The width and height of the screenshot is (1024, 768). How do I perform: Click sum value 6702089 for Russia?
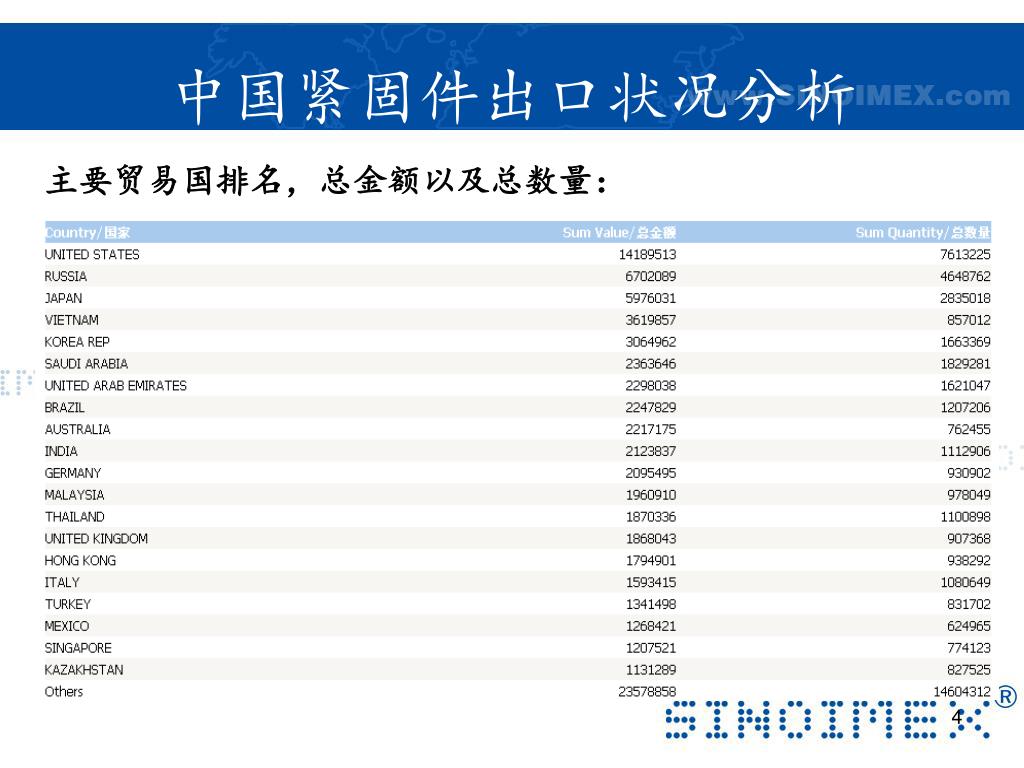pyautogui.click(x=650, y=276)
